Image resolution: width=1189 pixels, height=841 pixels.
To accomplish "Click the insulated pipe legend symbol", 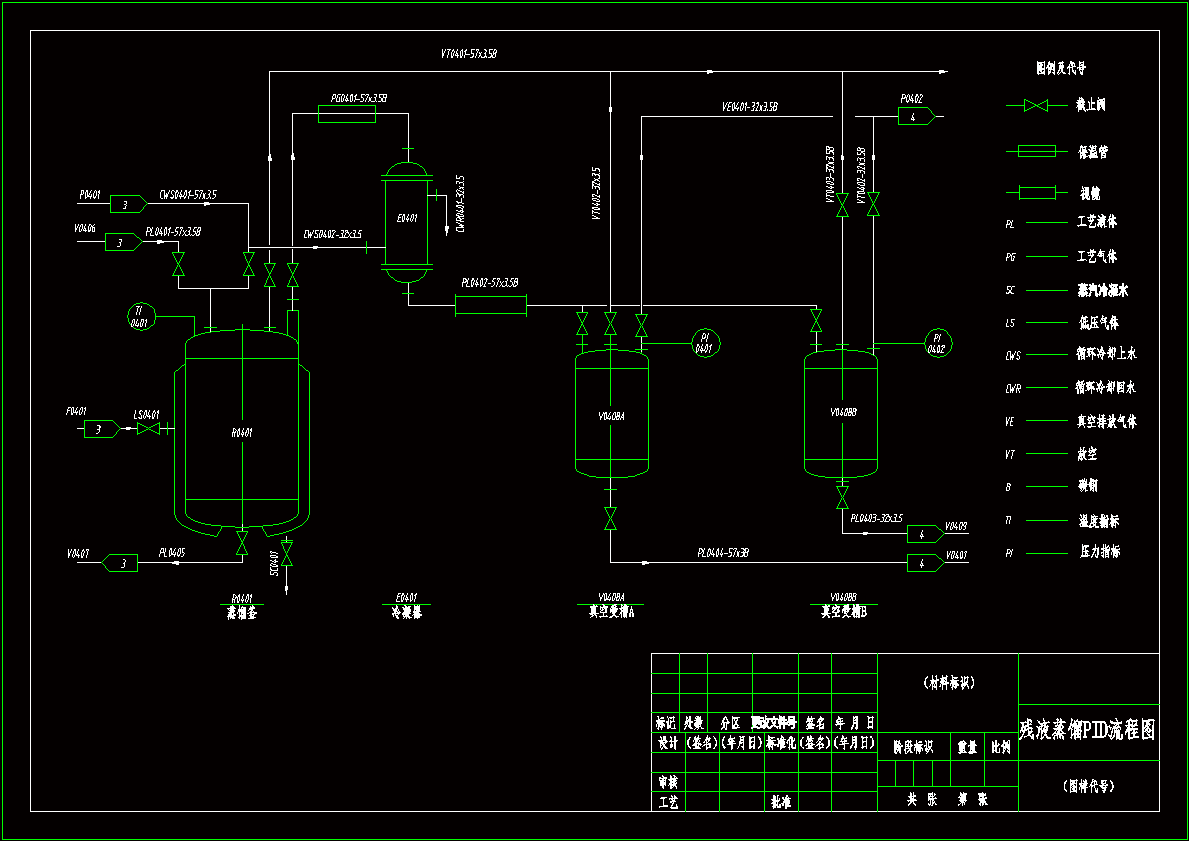I will pyautogui.click(x=1037, y=152).
